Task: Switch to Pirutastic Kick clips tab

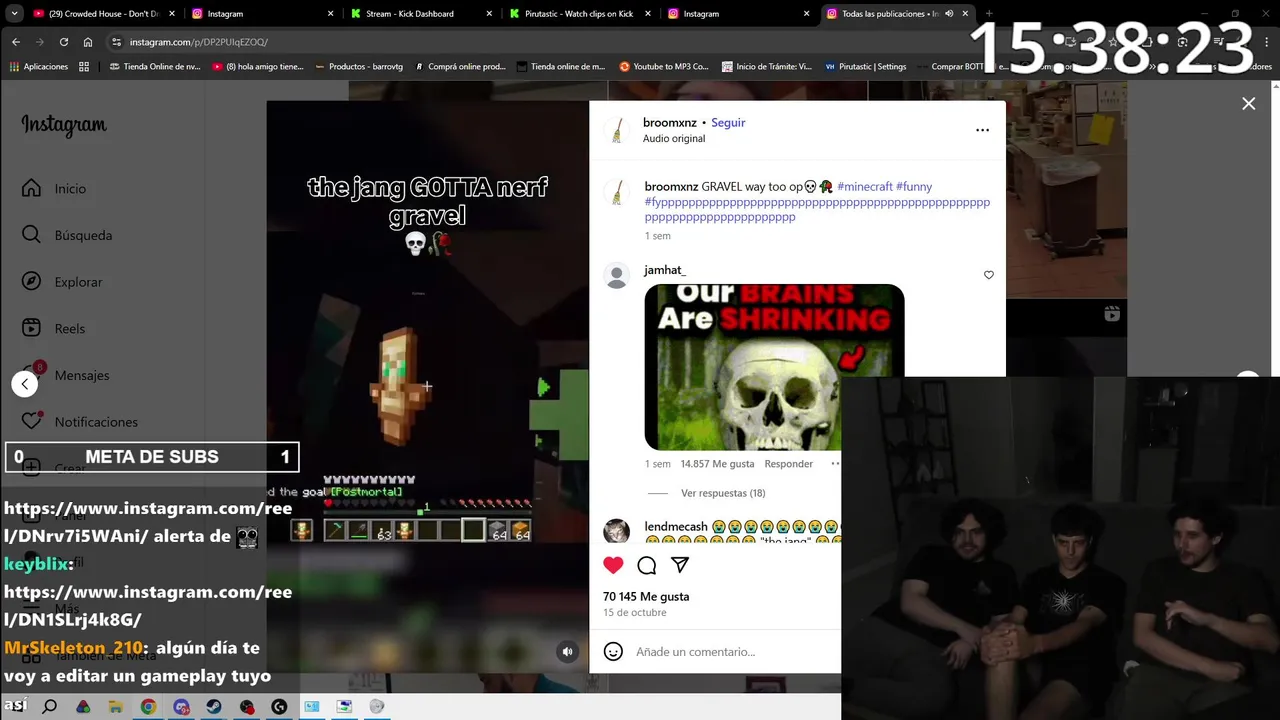Action: click(578, 14)
